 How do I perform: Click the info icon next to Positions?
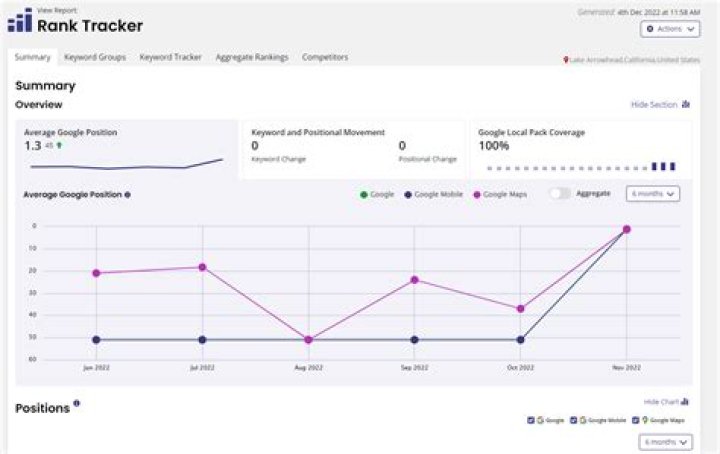(x=77, y=403)
